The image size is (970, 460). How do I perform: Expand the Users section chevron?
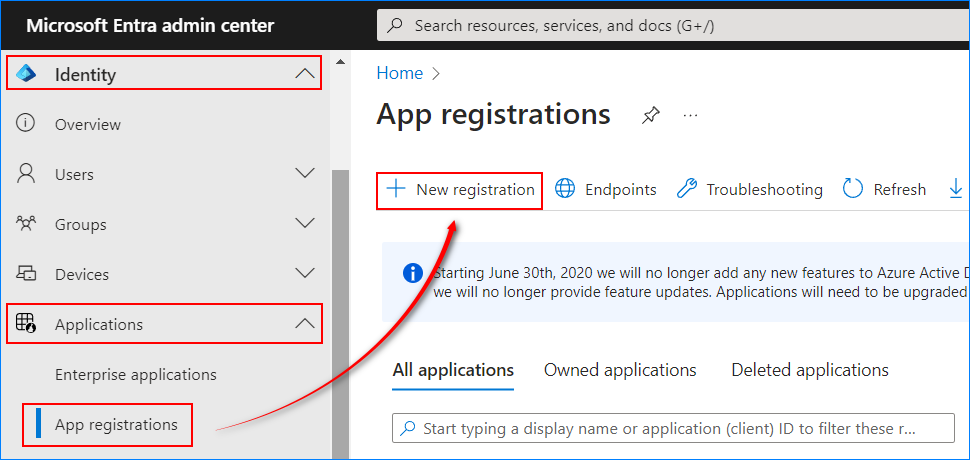pyautogui.click(x=304, y=173)
